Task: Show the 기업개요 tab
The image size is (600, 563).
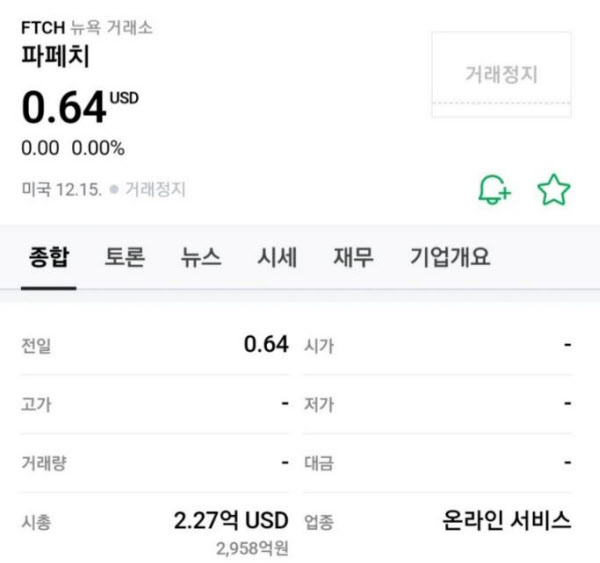Action: (x=450, y=257)
